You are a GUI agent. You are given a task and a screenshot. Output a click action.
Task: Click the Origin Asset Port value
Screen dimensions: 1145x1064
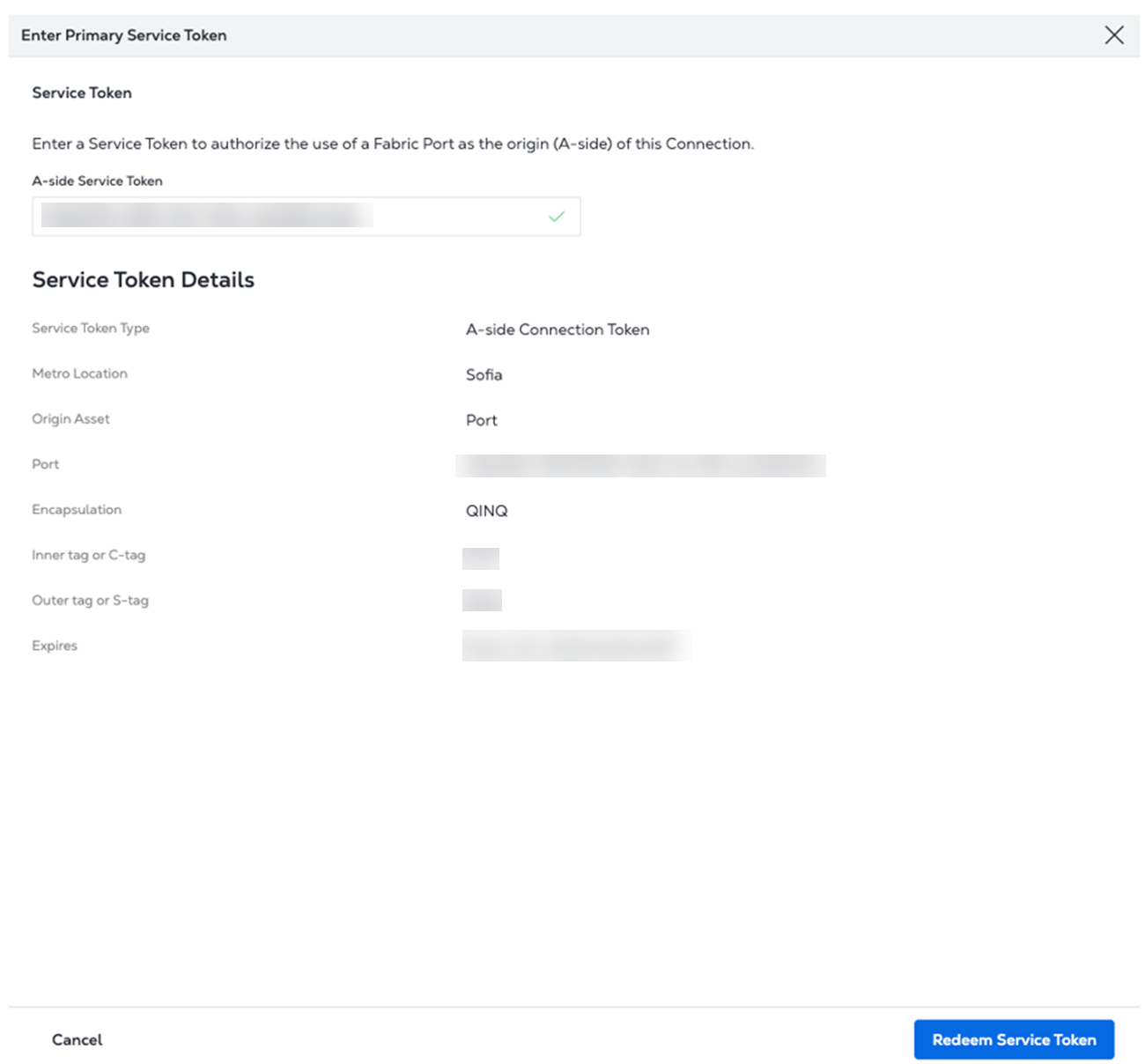click(x=481, y=420)
